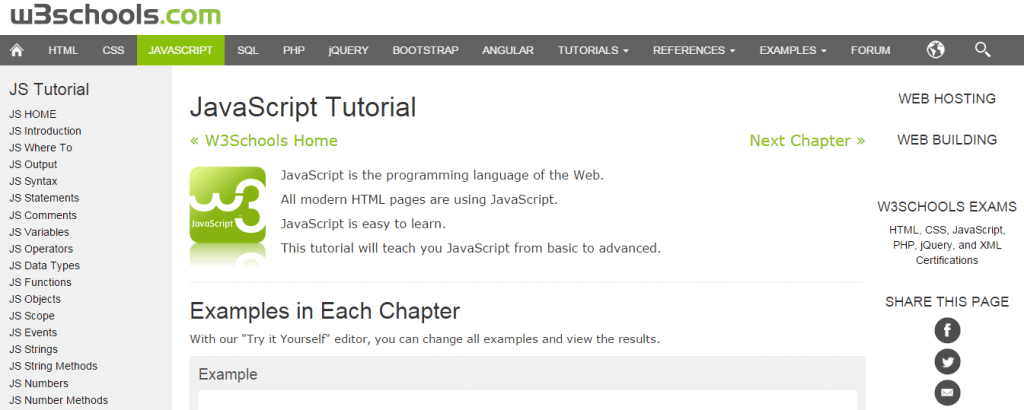
Task: Share this page via email icon
Action: [x=947, y=392]
